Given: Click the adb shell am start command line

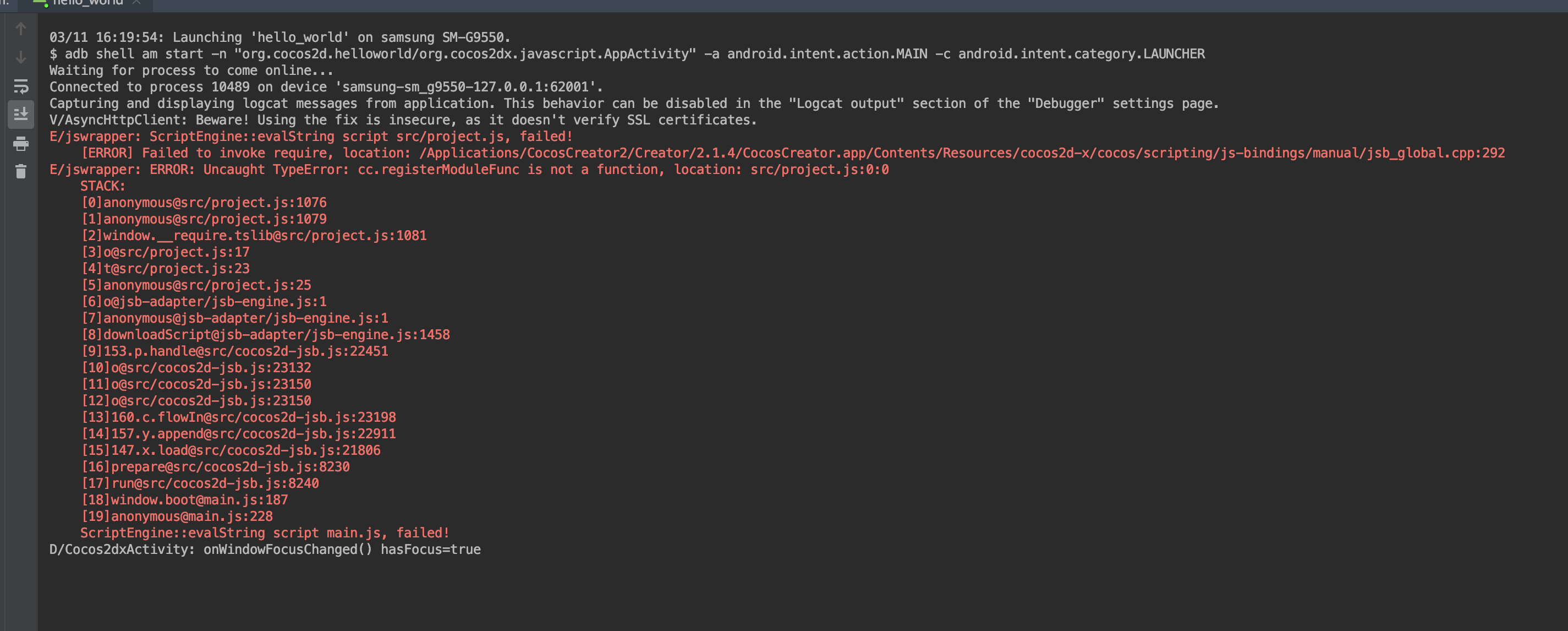Looking at the screenshot, I should click(x=627, y=53).
